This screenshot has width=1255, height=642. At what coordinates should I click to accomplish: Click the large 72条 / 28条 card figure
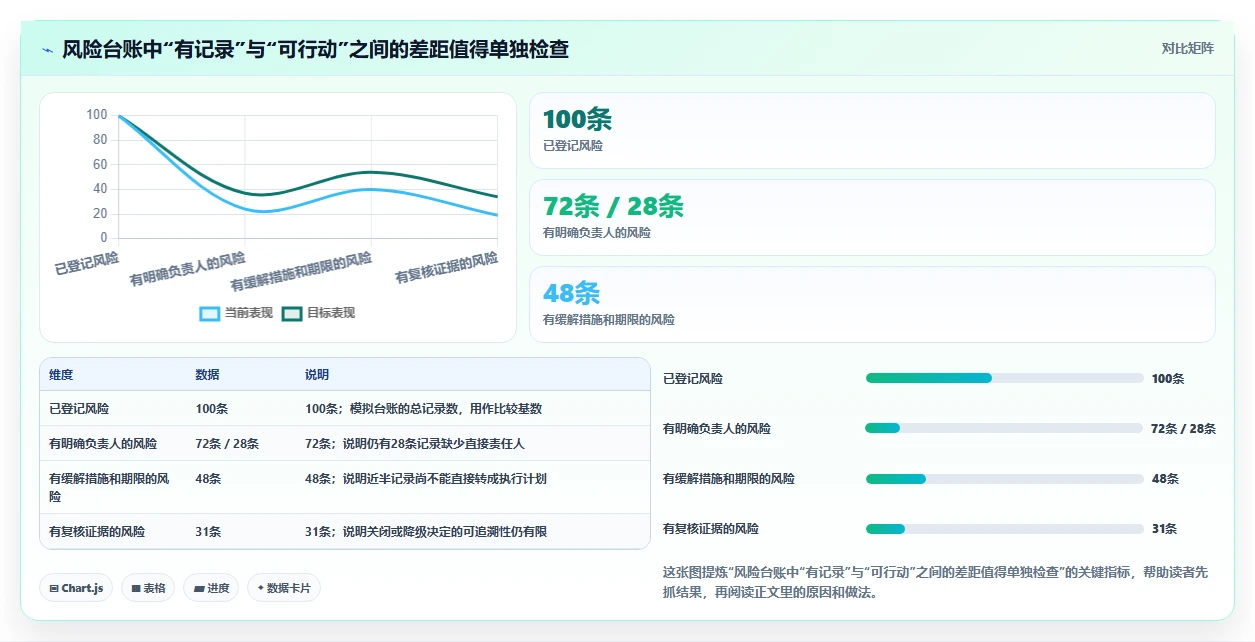pos(613,207)
